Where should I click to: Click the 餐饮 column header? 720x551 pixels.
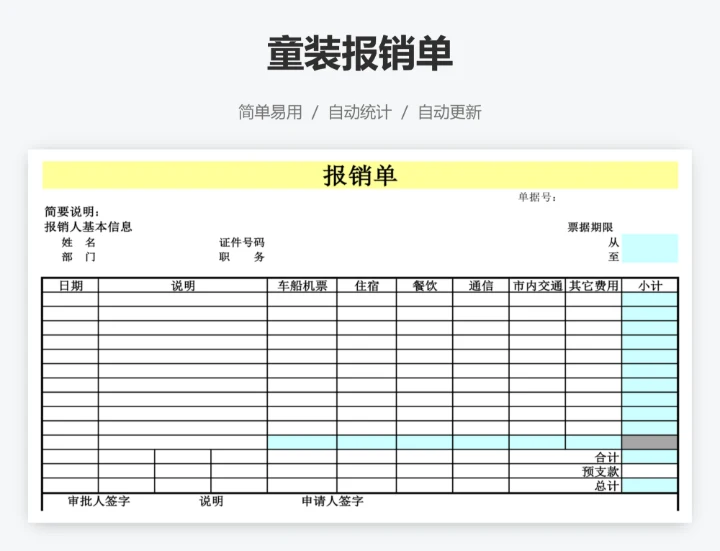(x=424, y=286)
